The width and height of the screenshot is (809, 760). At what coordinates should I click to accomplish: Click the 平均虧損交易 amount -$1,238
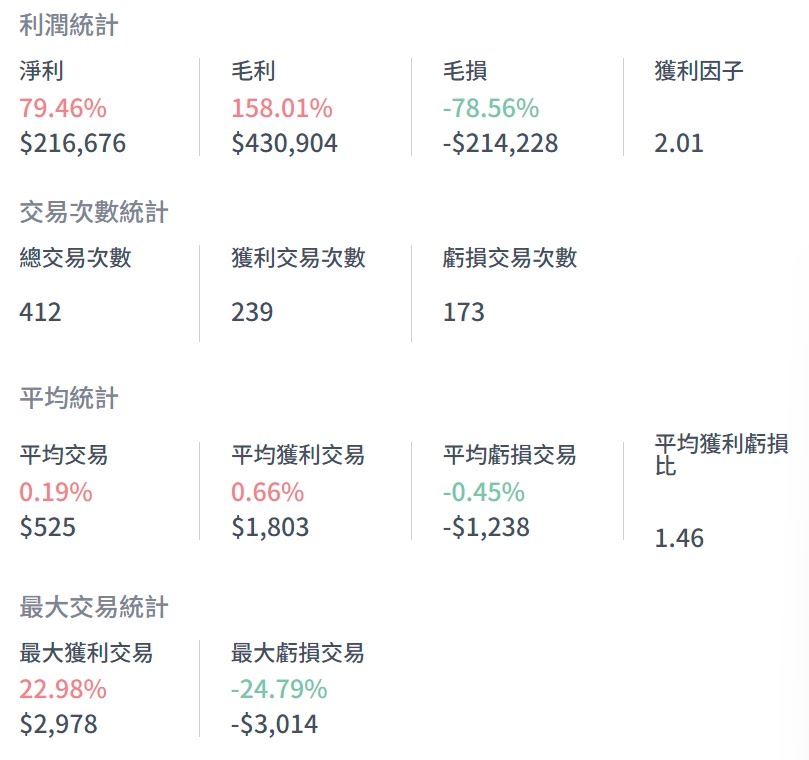(486, 527)
